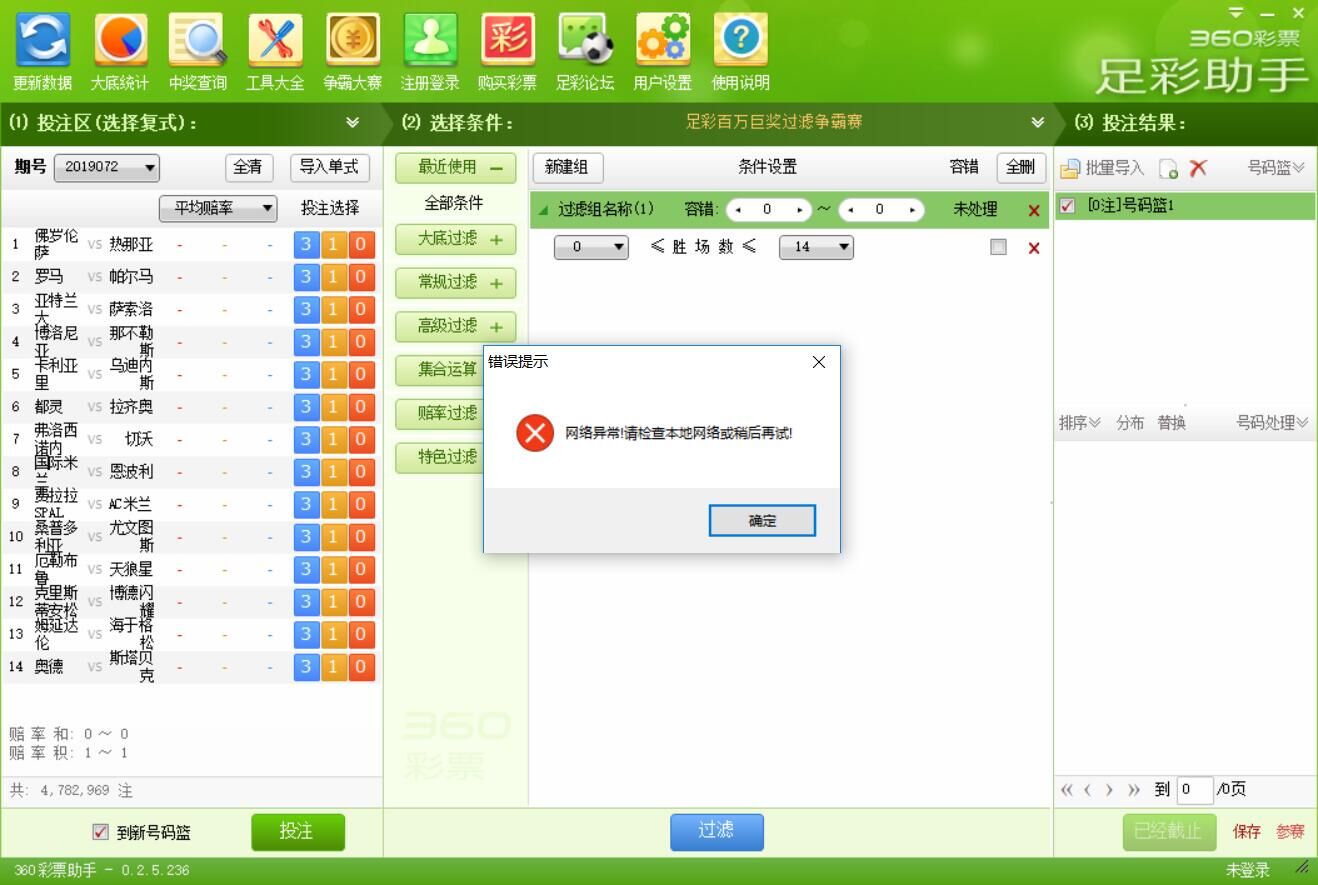Image resolution: width=1318 pixels, height=885 pixels.
Task: Collapse the 选择条件 panel chevron
Action: tap(1037, 122)
